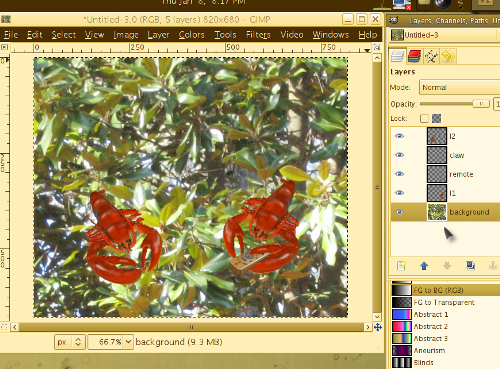Switch to the Paths tab icon
Image resolution: width=500 pixels, height=369 pixels.
[431, 56]
